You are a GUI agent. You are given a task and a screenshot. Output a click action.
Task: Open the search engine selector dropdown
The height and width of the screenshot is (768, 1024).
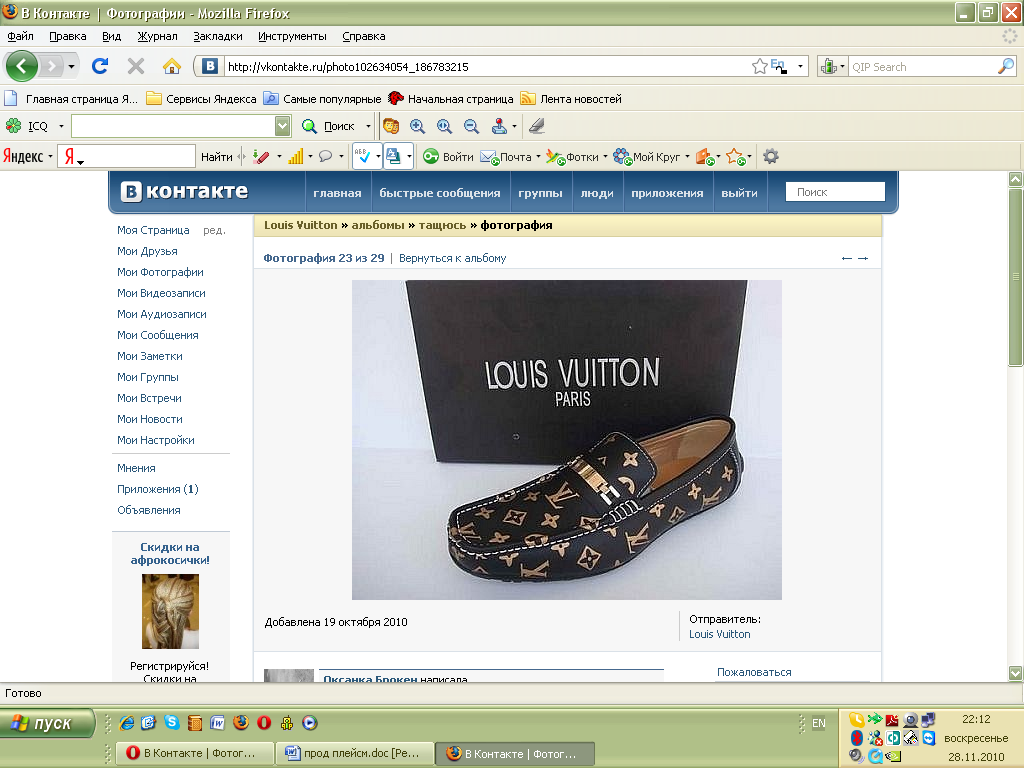point(842,66)
